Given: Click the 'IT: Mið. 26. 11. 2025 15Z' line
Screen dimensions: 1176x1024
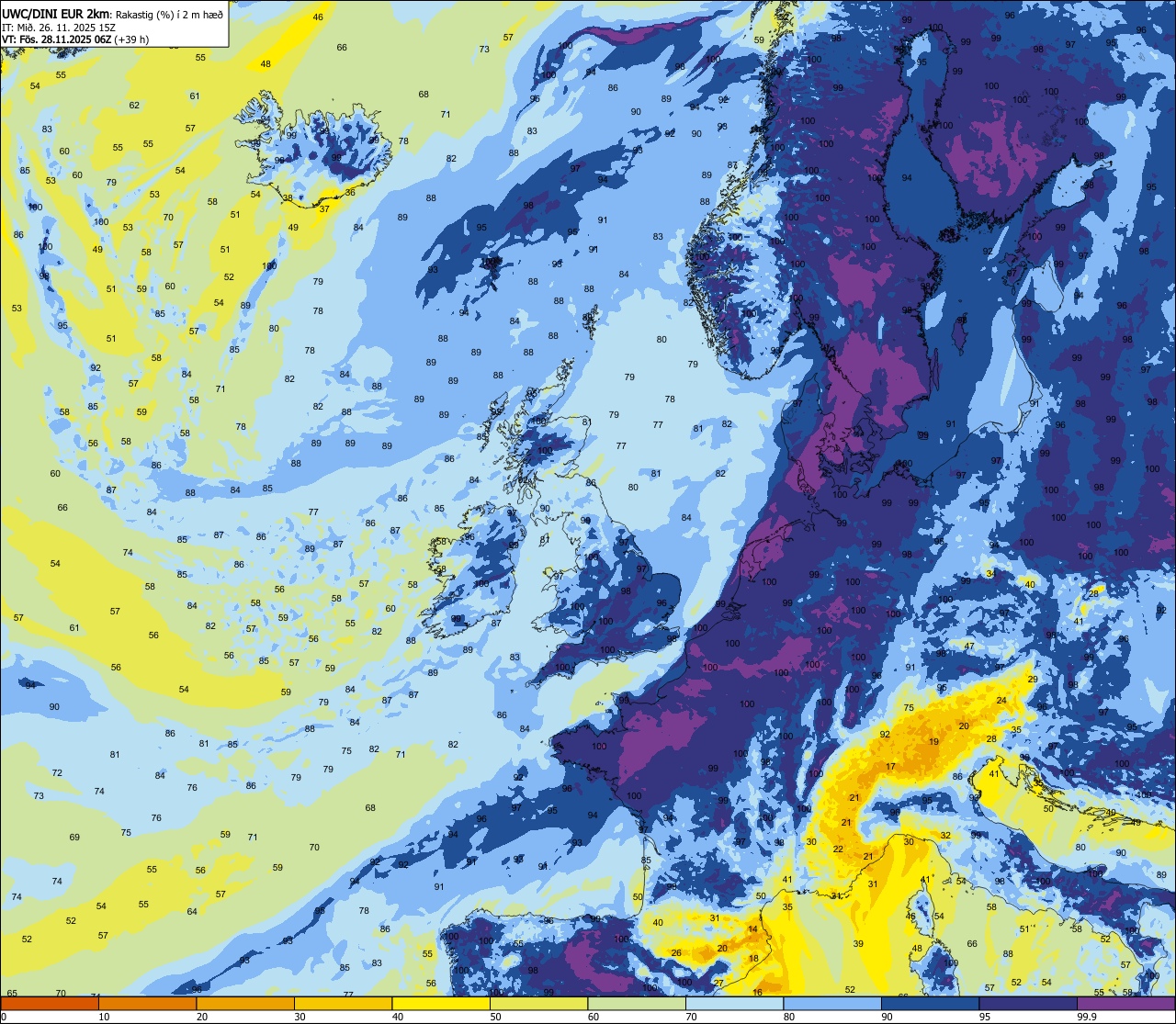Looking at the screenshot, I should click(x=58, y=27).
